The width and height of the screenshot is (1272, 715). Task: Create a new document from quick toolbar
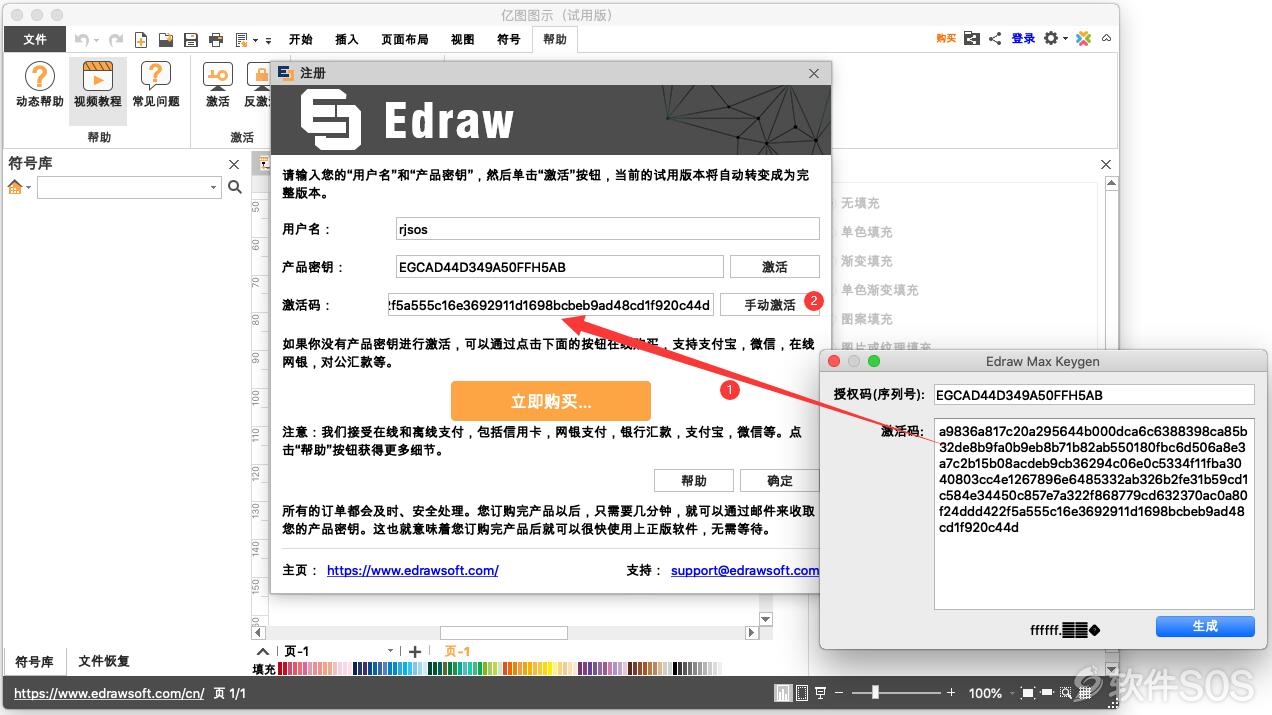[141, 39]
